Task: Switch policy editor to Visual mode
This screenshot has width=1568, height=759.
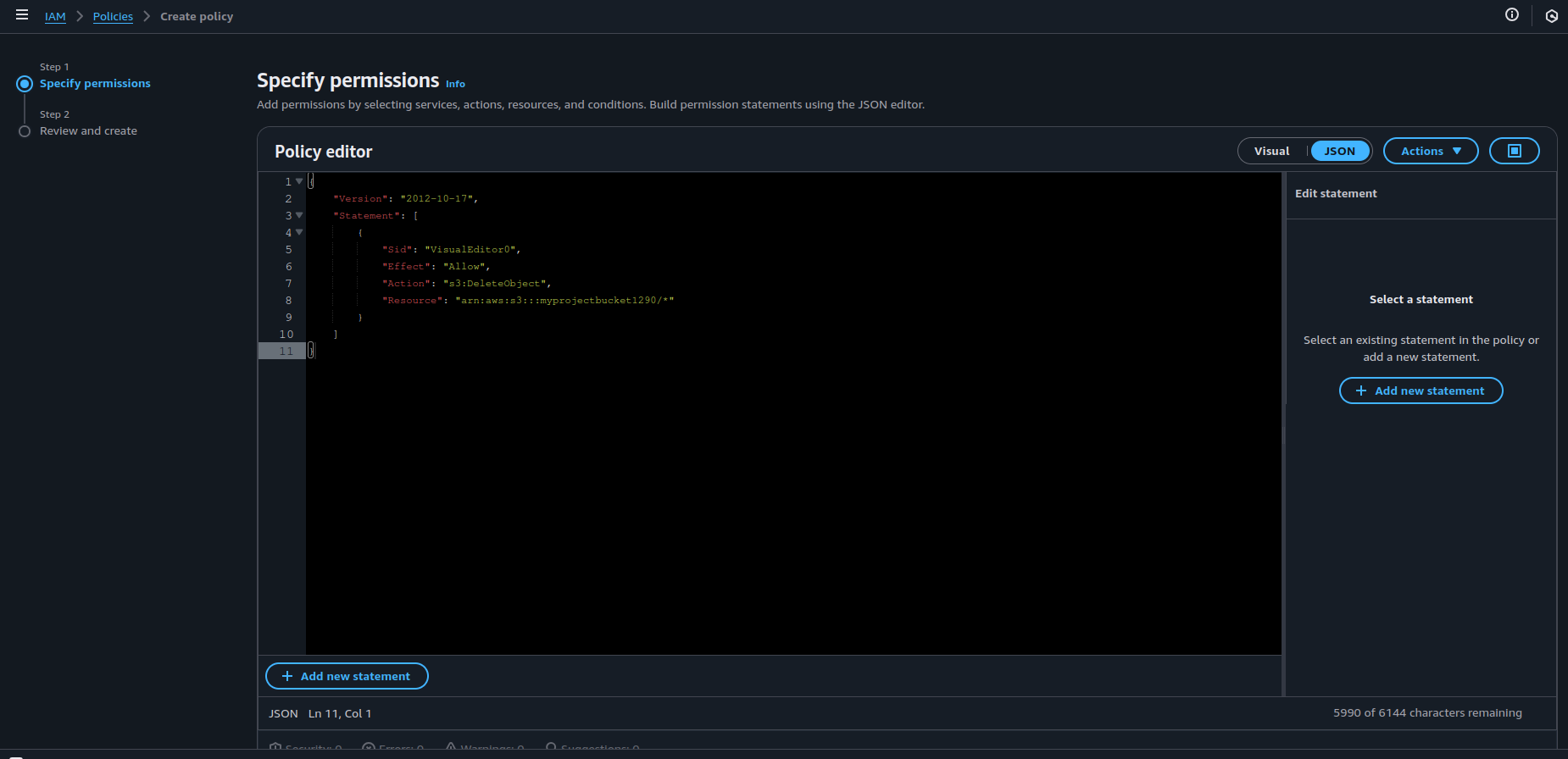Action: 1271,151
